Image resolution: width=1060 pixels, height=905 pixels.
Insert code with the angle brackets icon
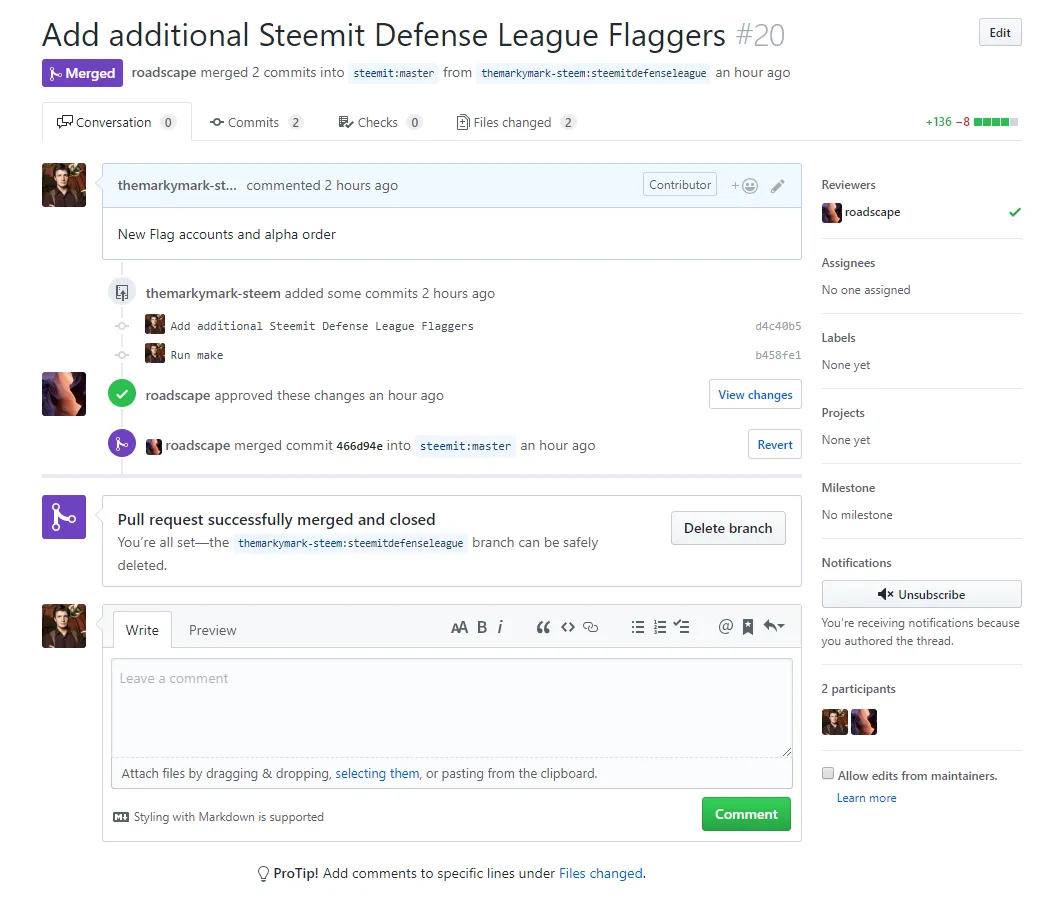click(568, 627)
